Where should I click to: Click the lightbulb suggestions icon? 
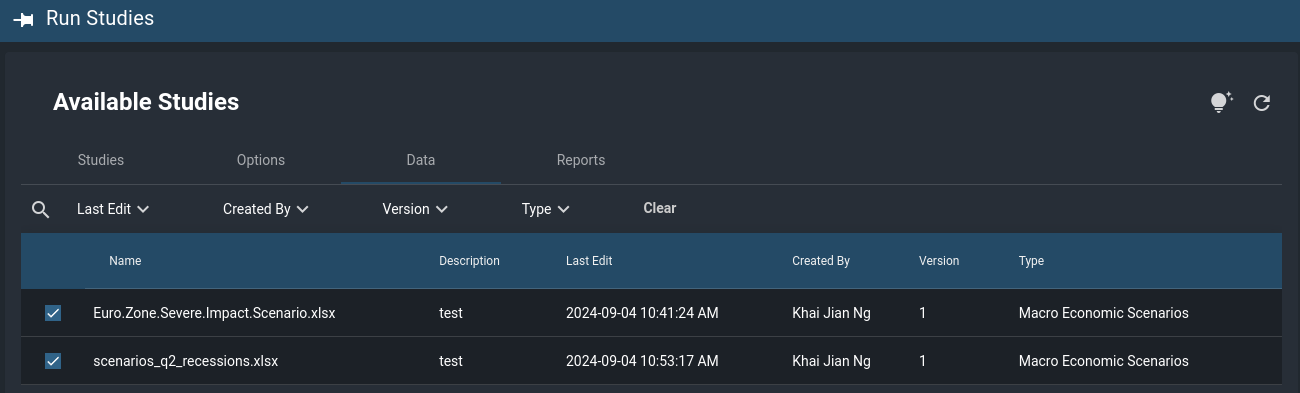pyautogui.click(x=1221, y=102)
